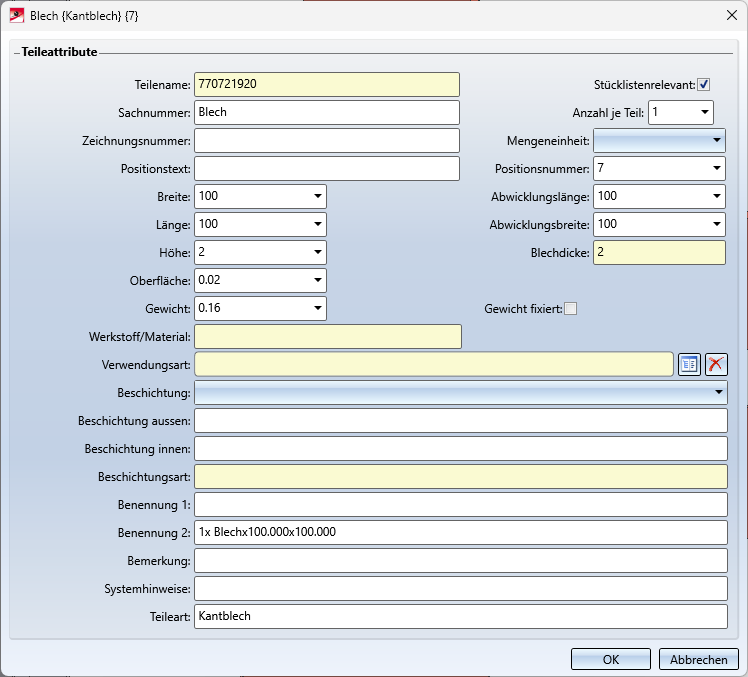Open the Oberfläche dropdown
The width and height of the screenshot is (748, 677).
point(317,281)
